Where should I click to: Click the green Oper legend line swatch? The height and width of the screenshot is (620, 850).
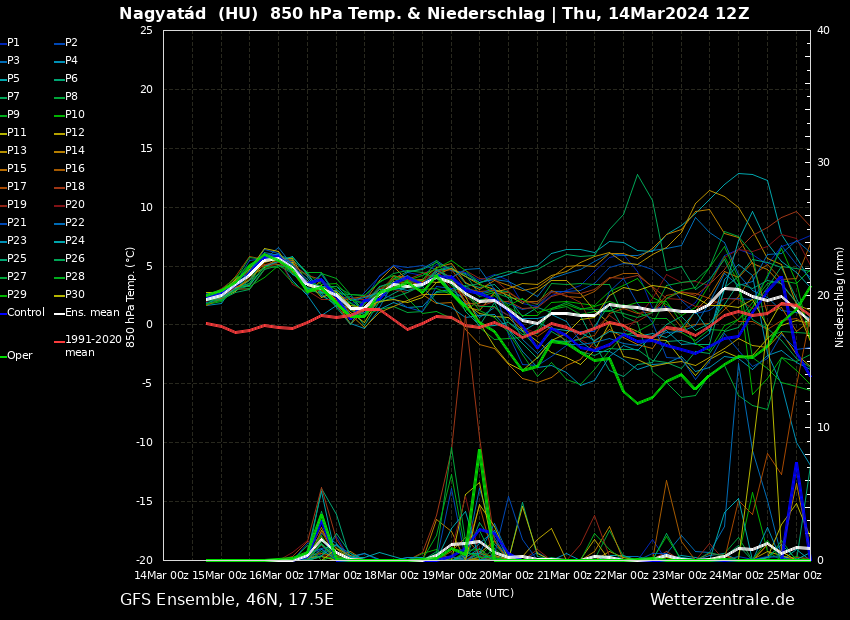click(x=3, y=356)
